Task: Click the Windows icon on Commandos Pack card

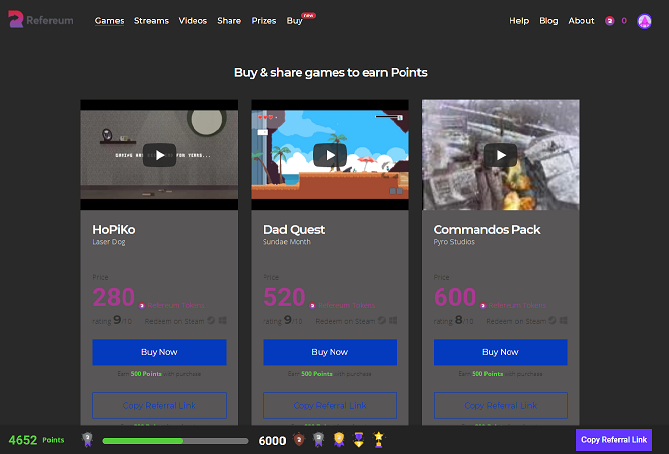Action: (564, 320)
